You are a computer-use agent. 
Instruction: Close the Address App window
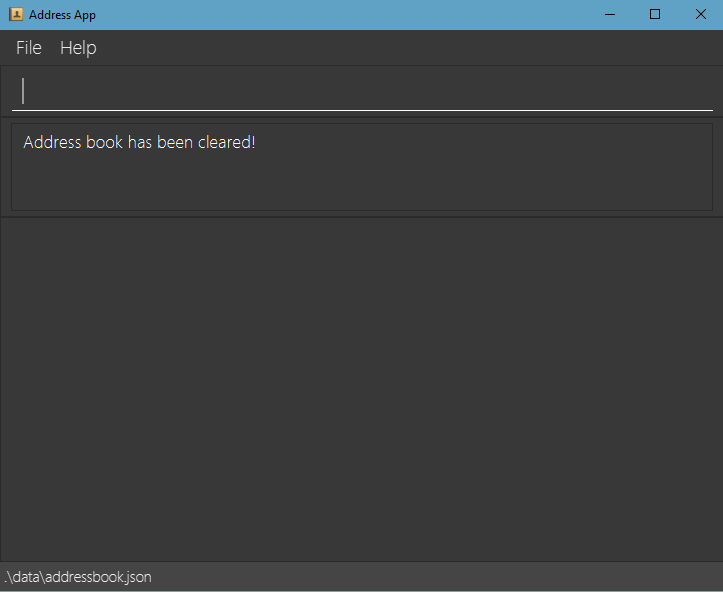coord(700,14)
